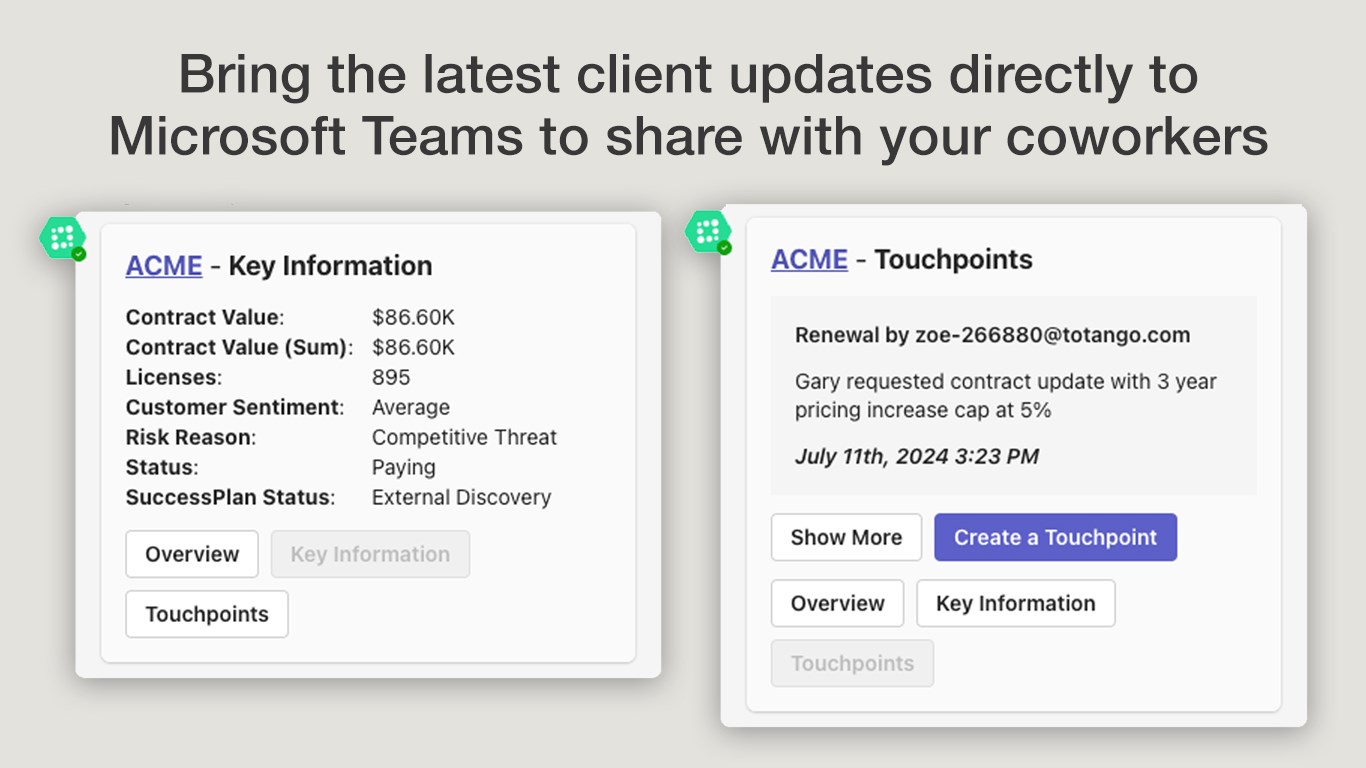The height and width of the screenshot is (768, 1366).
Task: Click the July 11th, 2024 3:23 PM timestamp
Action: (916, 457)
